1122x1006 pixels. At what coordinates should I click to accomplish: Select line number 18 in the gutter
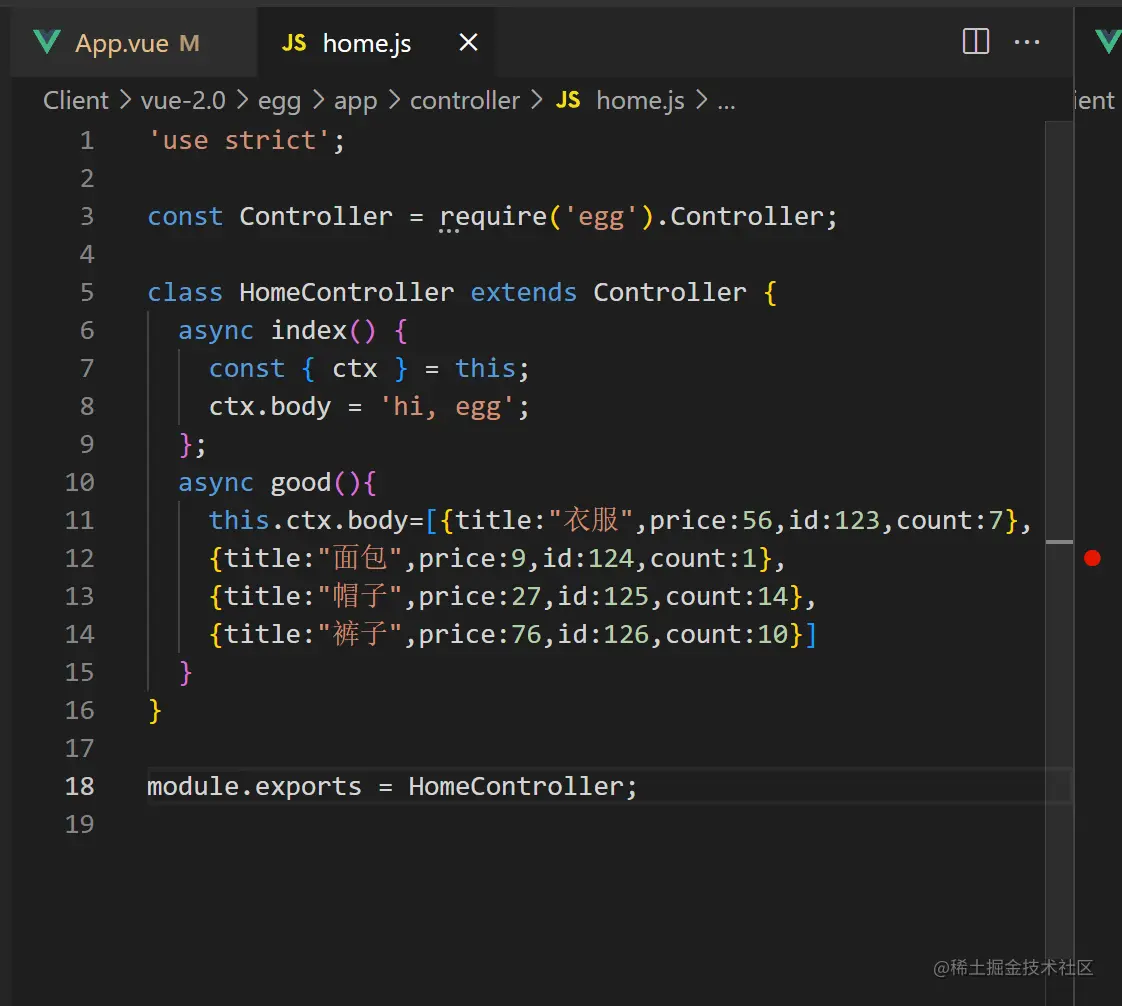click(79, 786)
